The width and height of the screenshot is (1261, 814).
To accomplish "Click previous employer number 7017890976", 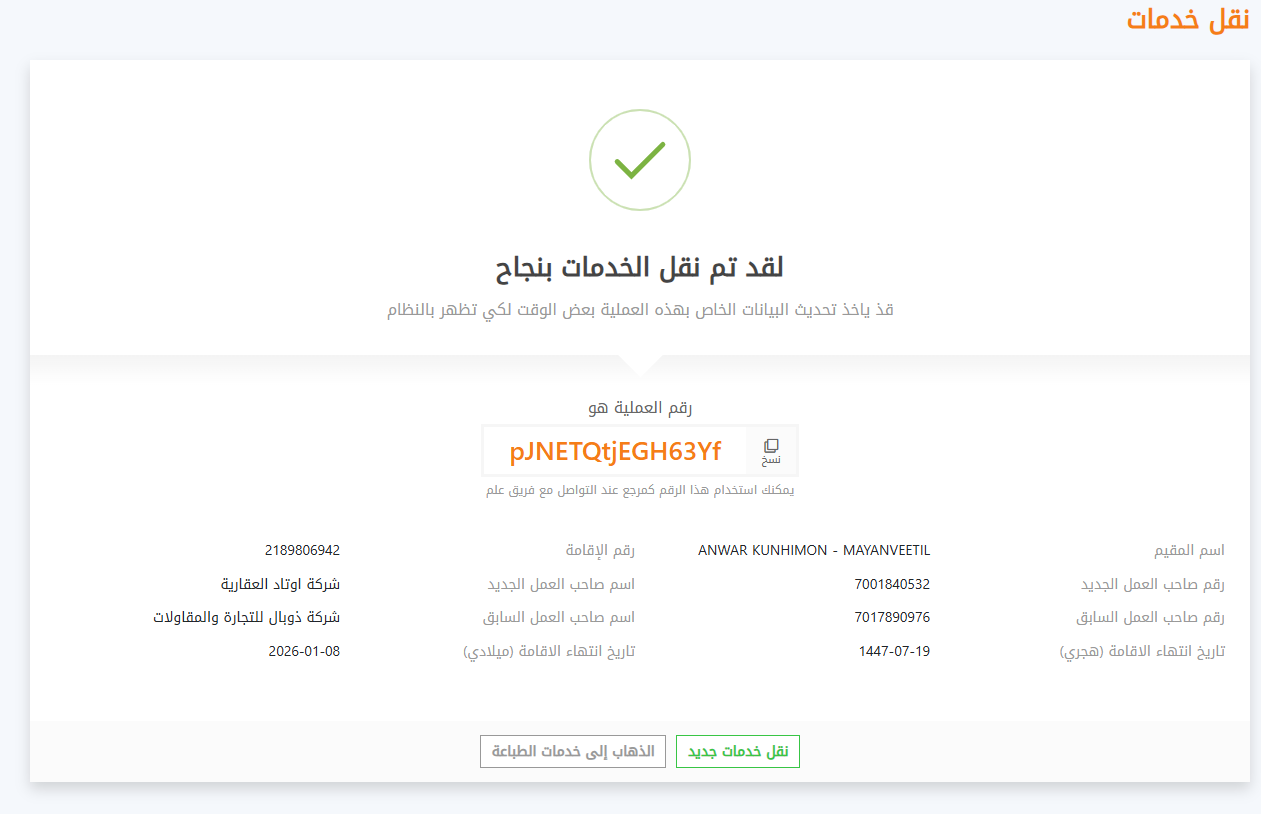I will point(892,617).
